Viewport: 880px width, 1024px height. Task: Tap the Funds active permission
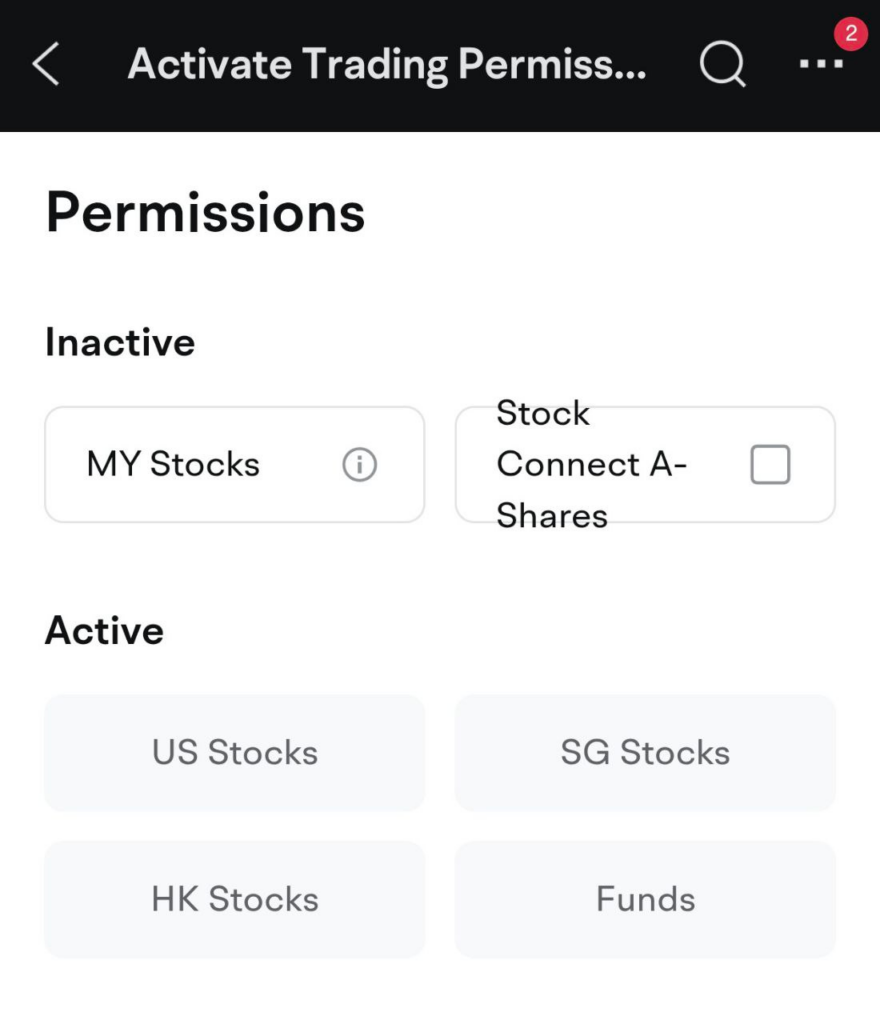tap(645, 899)
